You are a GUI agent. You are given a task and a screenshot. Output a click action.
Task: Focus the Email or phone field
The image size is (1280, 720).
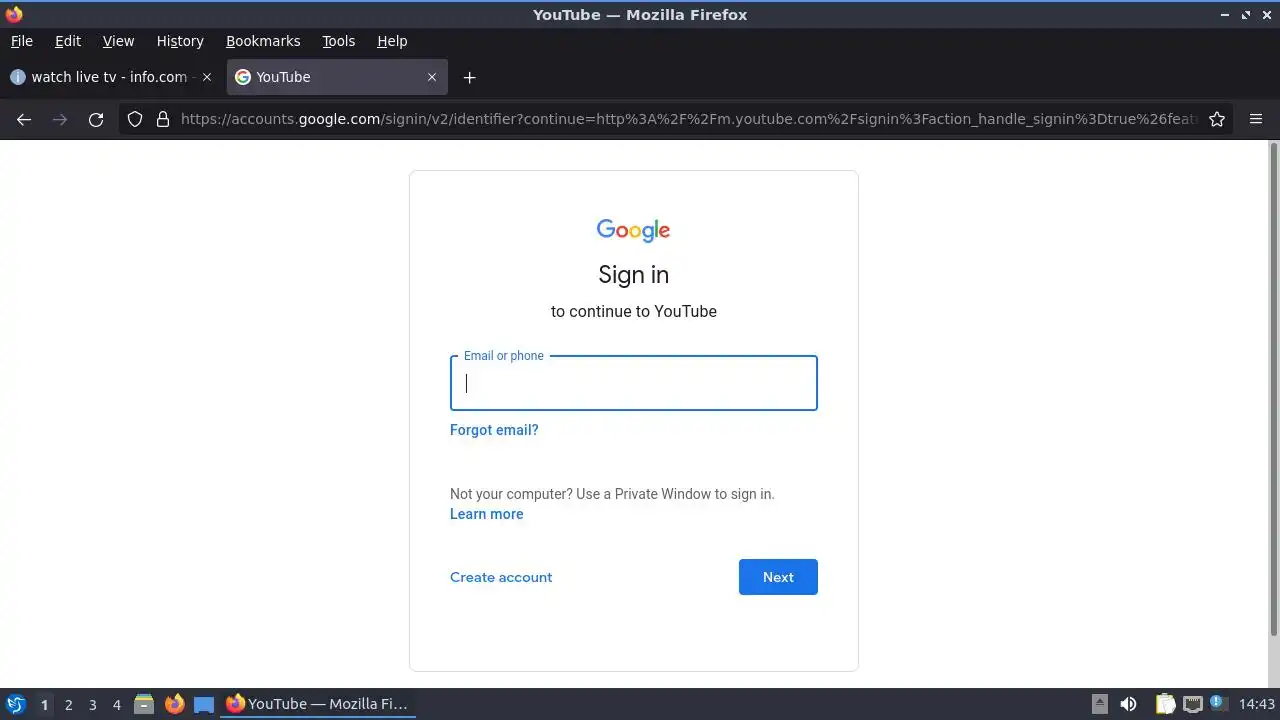(x=634, y=383)
